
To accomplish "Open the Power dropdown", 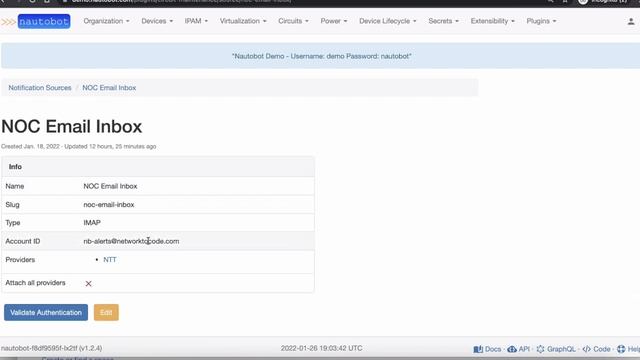I will pos(333,21).
